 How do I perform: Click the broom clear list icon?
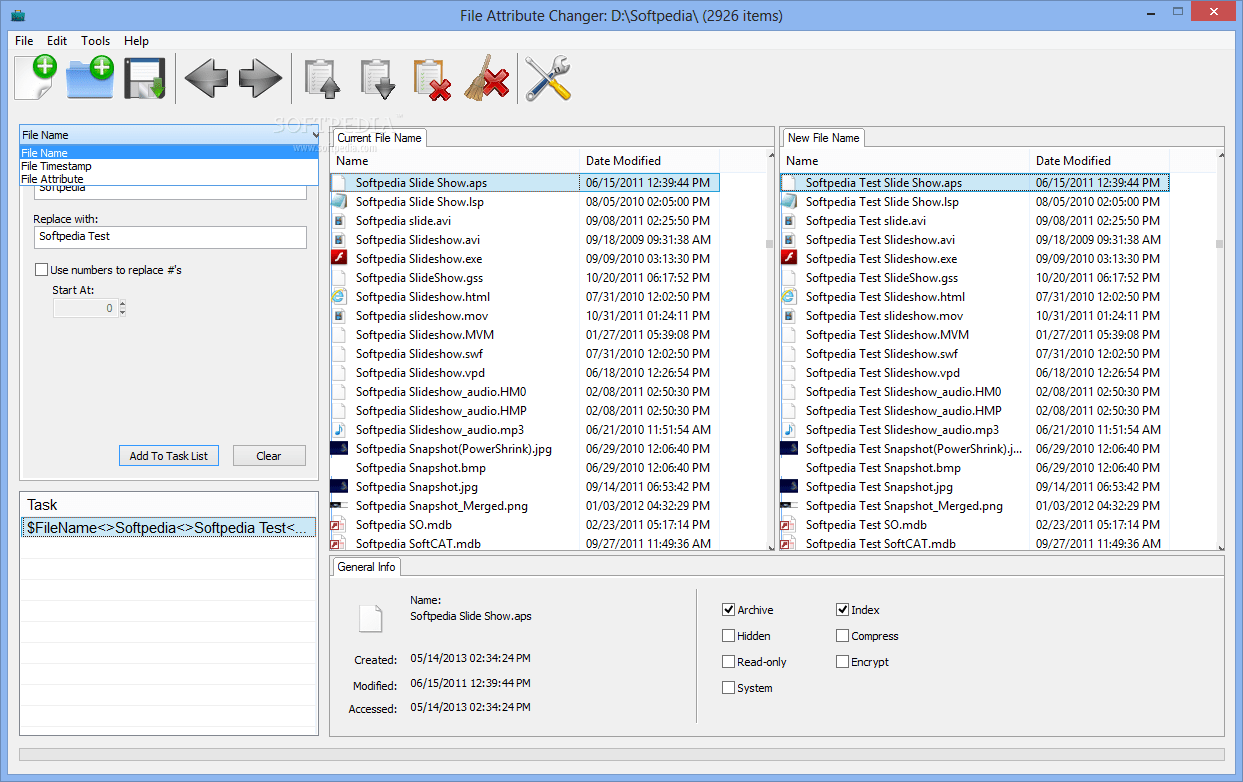[x=487, y=78]
